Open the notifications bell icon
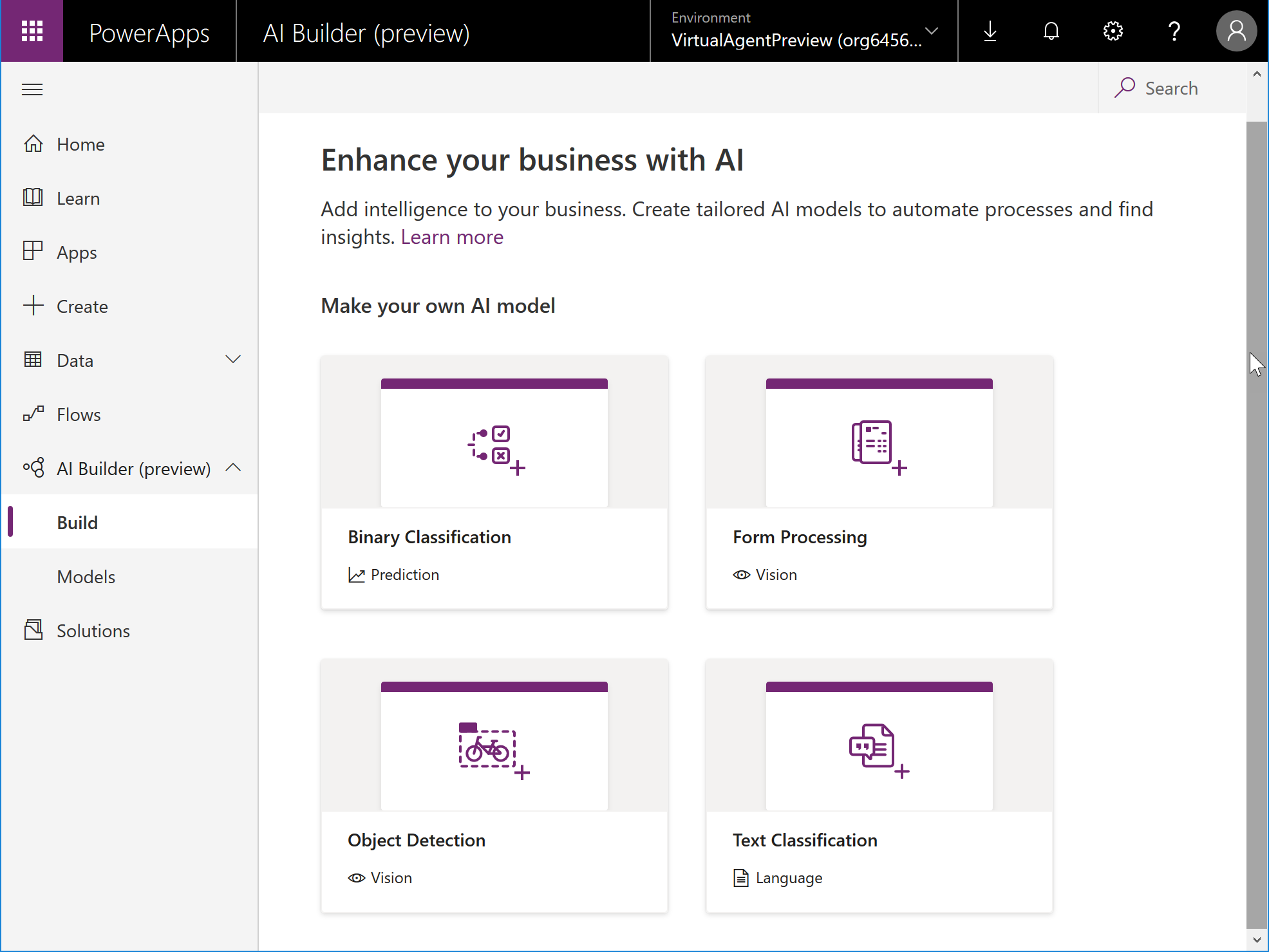The height and width of the screenshot is (952, 1269). point(1051,31)
